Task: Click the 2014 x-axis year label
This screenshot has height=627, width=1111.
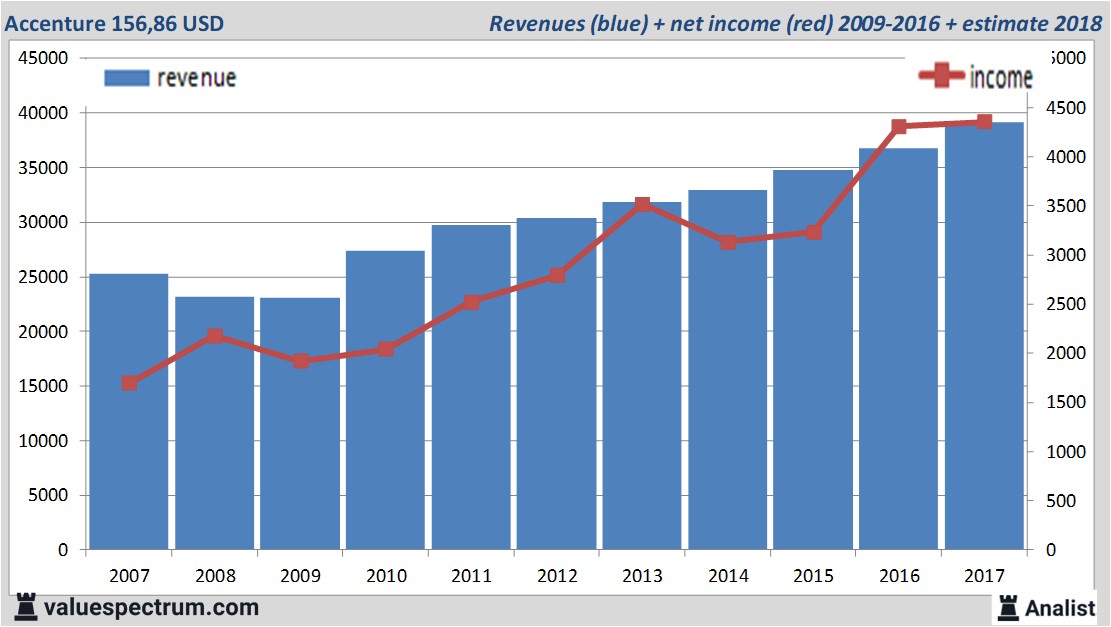Action: pos(727,577)
